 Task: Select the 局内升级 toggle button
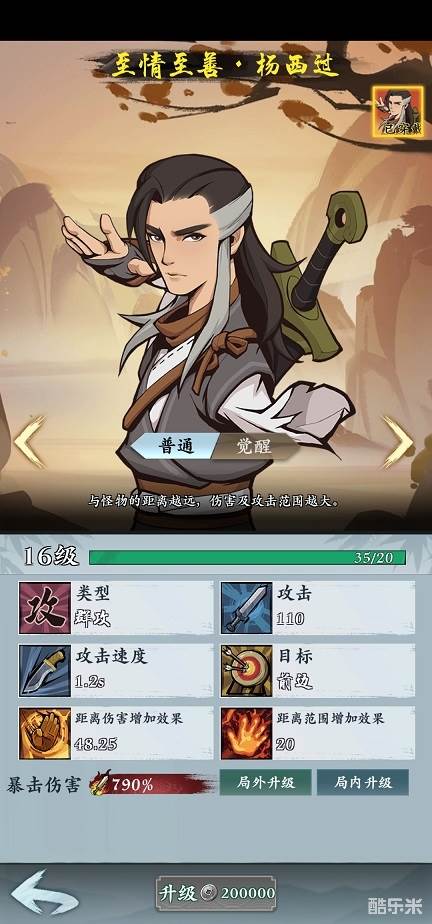coord(363,783)
